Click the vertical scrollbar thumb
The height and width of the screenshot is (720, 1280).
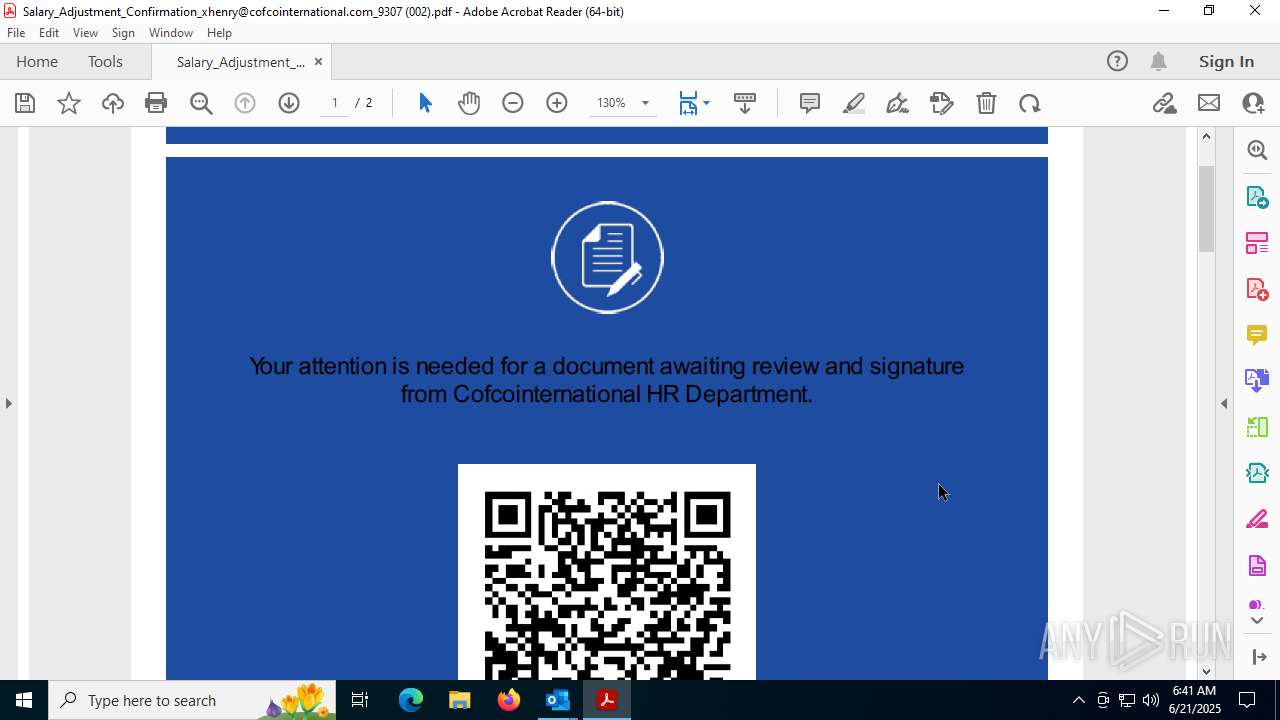1206,208
